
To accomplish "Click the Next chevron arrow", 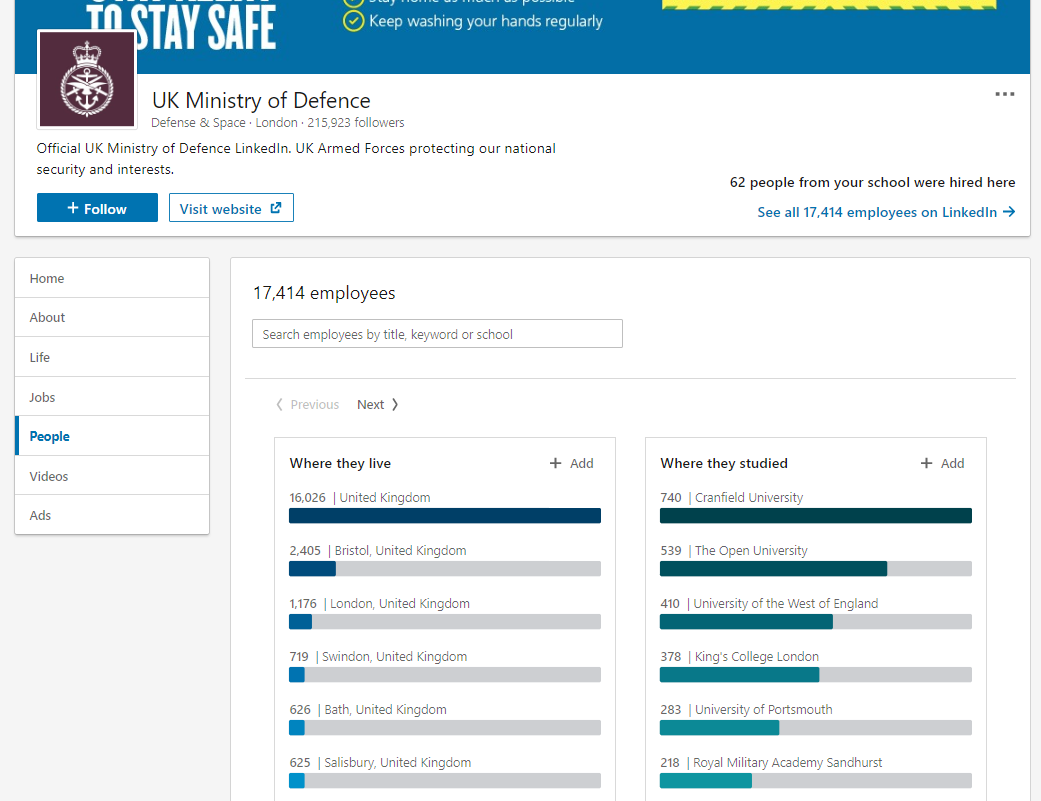I will [x=395, y=405].
